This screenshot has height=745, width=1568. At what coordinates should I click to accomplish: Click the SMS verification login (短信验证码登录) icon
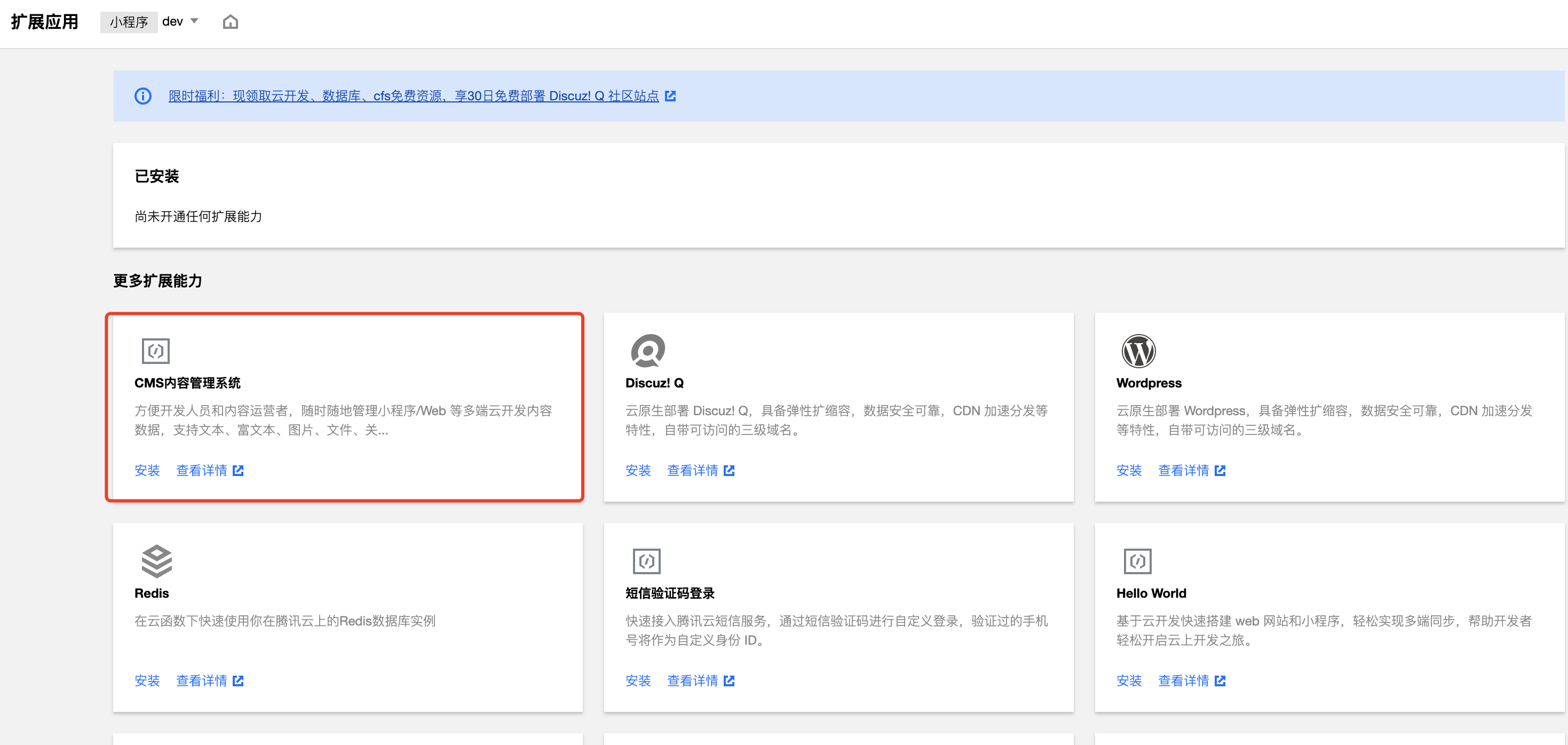click(646, 561)
